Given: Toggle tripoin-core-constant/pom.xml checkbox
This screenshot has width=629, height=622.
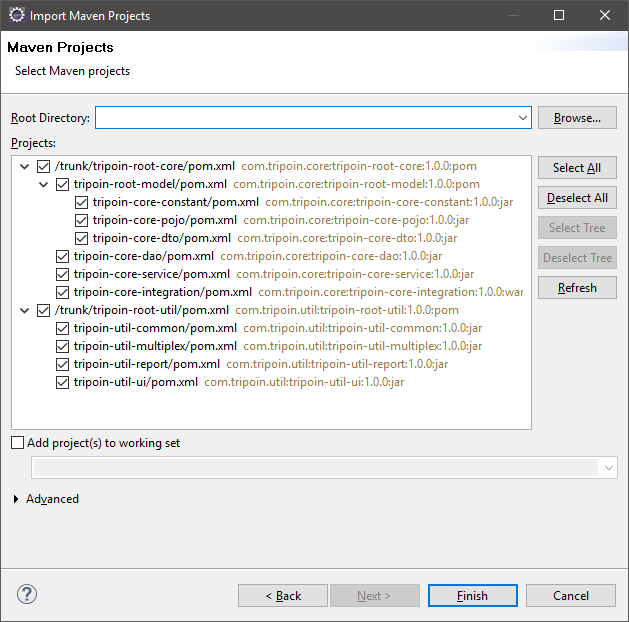Looking at the screenshot, I should [81, 202].
